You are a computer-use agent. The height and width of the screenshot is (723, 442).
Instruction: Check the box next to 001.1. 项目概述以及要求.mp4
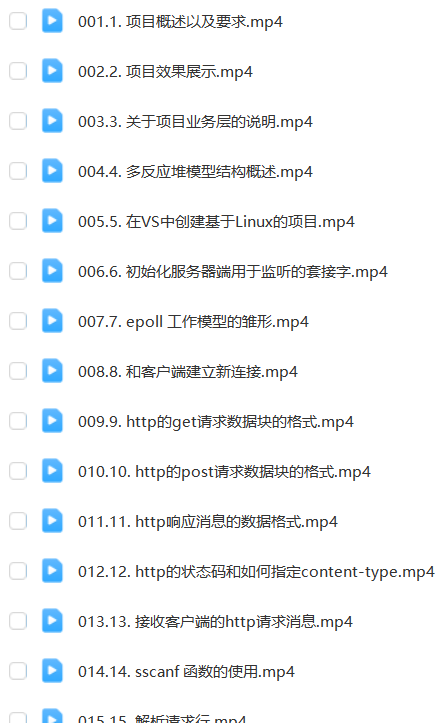18,21
